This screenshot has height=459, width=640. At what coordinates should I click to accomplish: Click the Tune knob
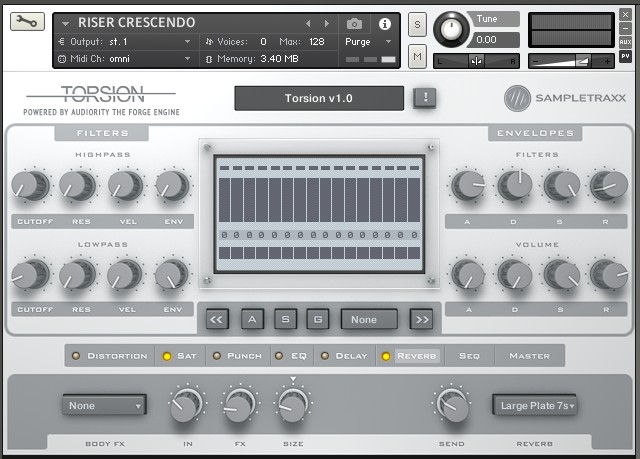(x=453, y=28)
